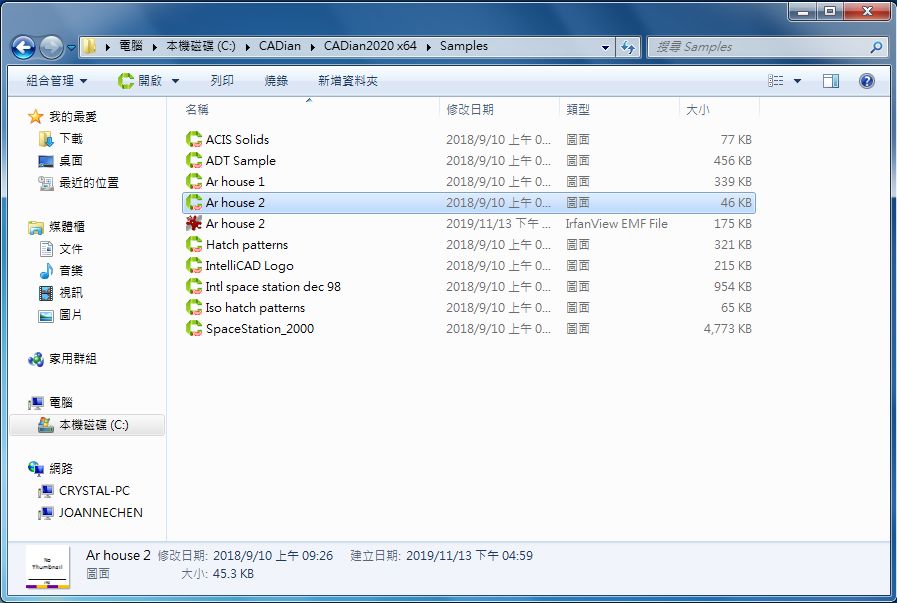
Task: Open 視訊 library in sidebar
Action: 62,293
